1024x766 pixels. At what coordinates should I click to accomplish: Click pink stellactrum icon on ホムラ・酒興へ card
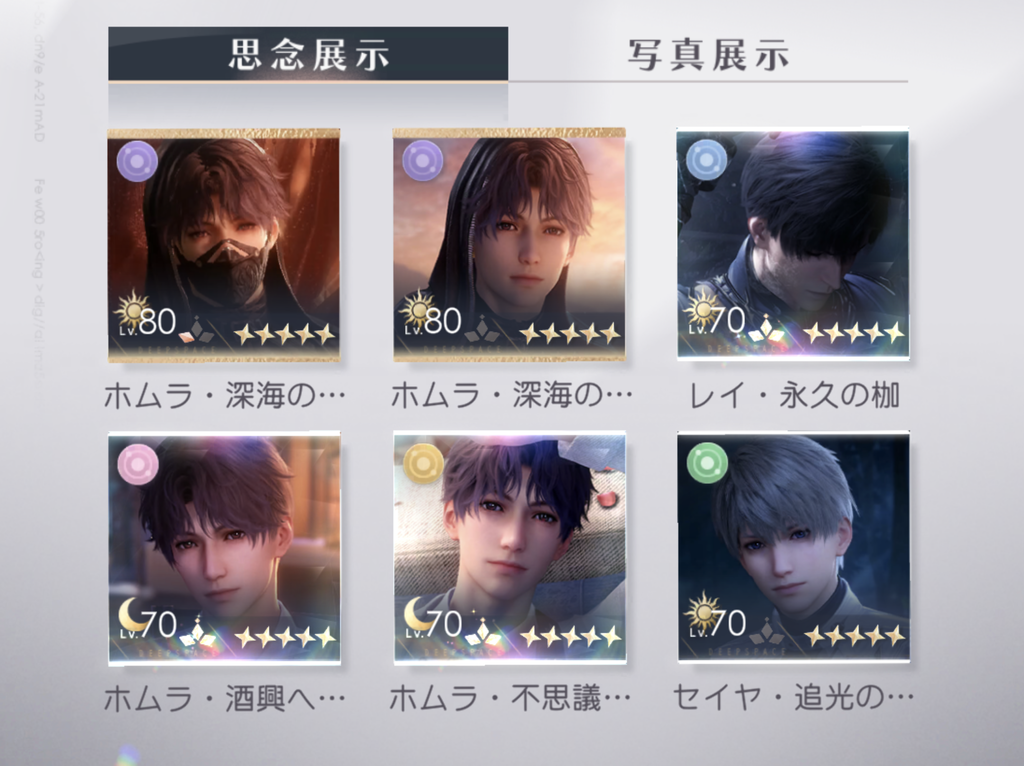pyautogui.click(x=138, y=464)
